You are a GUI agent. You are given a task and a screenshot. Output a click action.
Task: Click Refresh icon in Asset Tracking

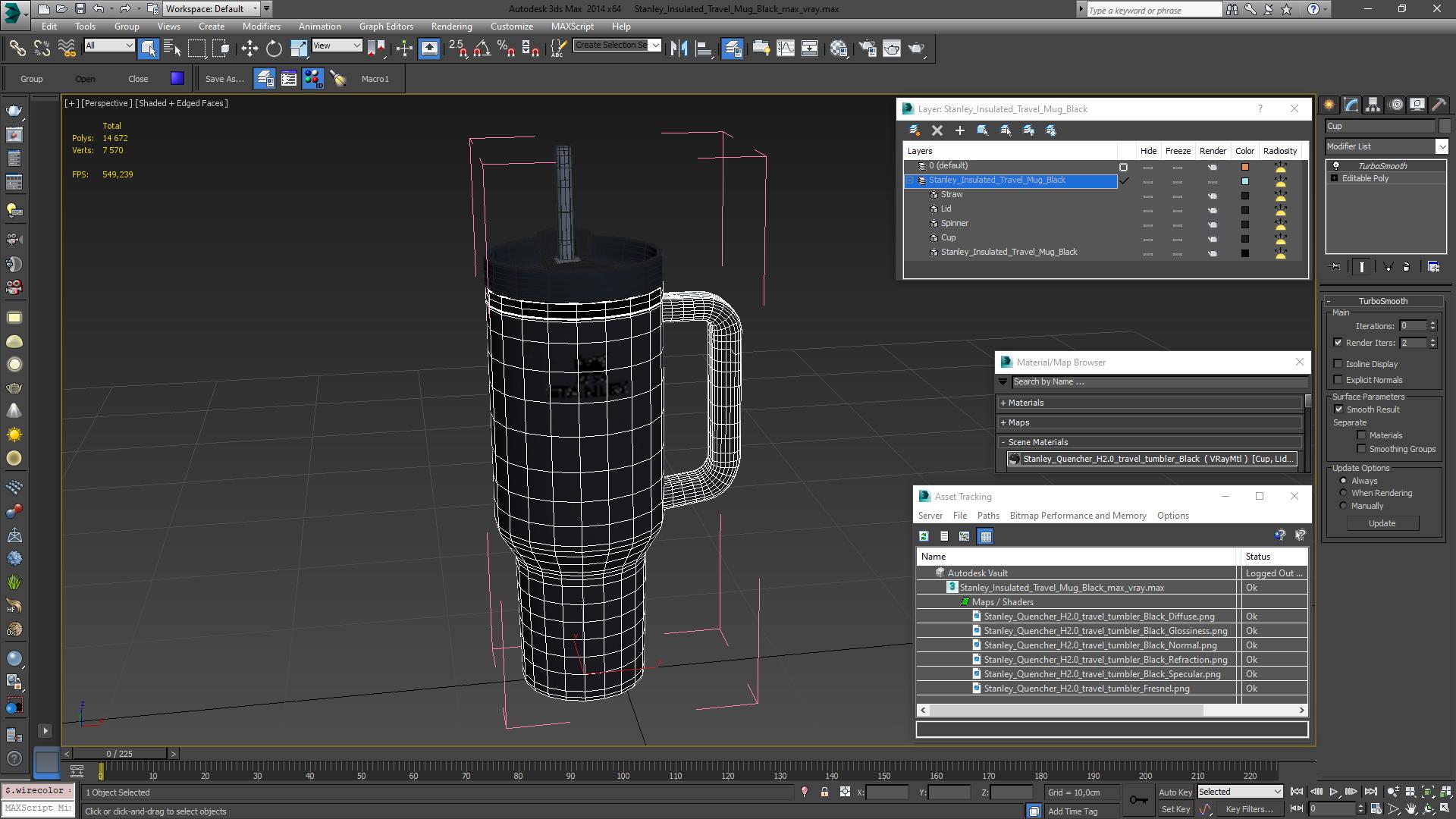point(924,536)
